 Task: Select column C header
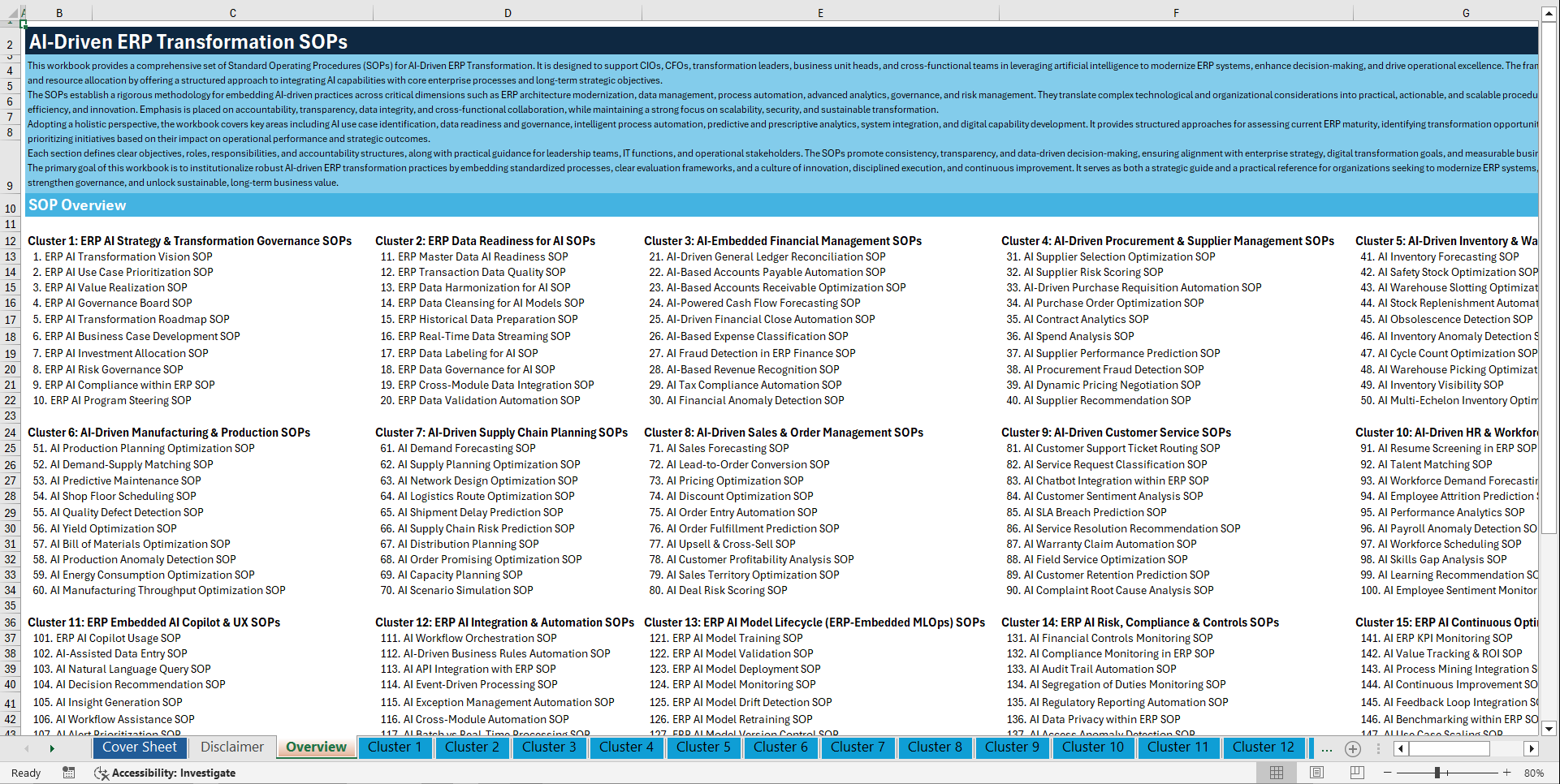point(233,13)
